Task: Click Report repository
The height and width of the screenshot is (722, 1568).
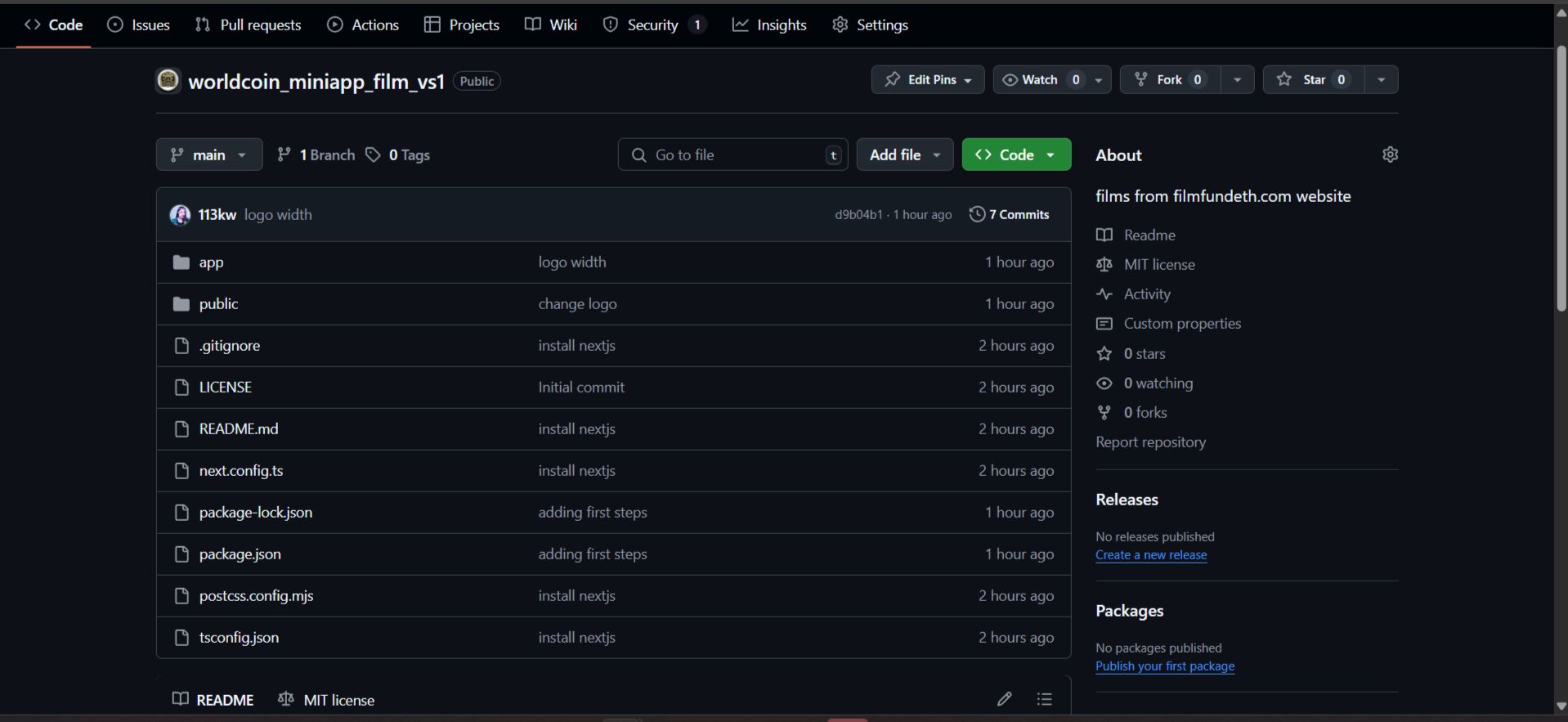Action: [1150, 442]
